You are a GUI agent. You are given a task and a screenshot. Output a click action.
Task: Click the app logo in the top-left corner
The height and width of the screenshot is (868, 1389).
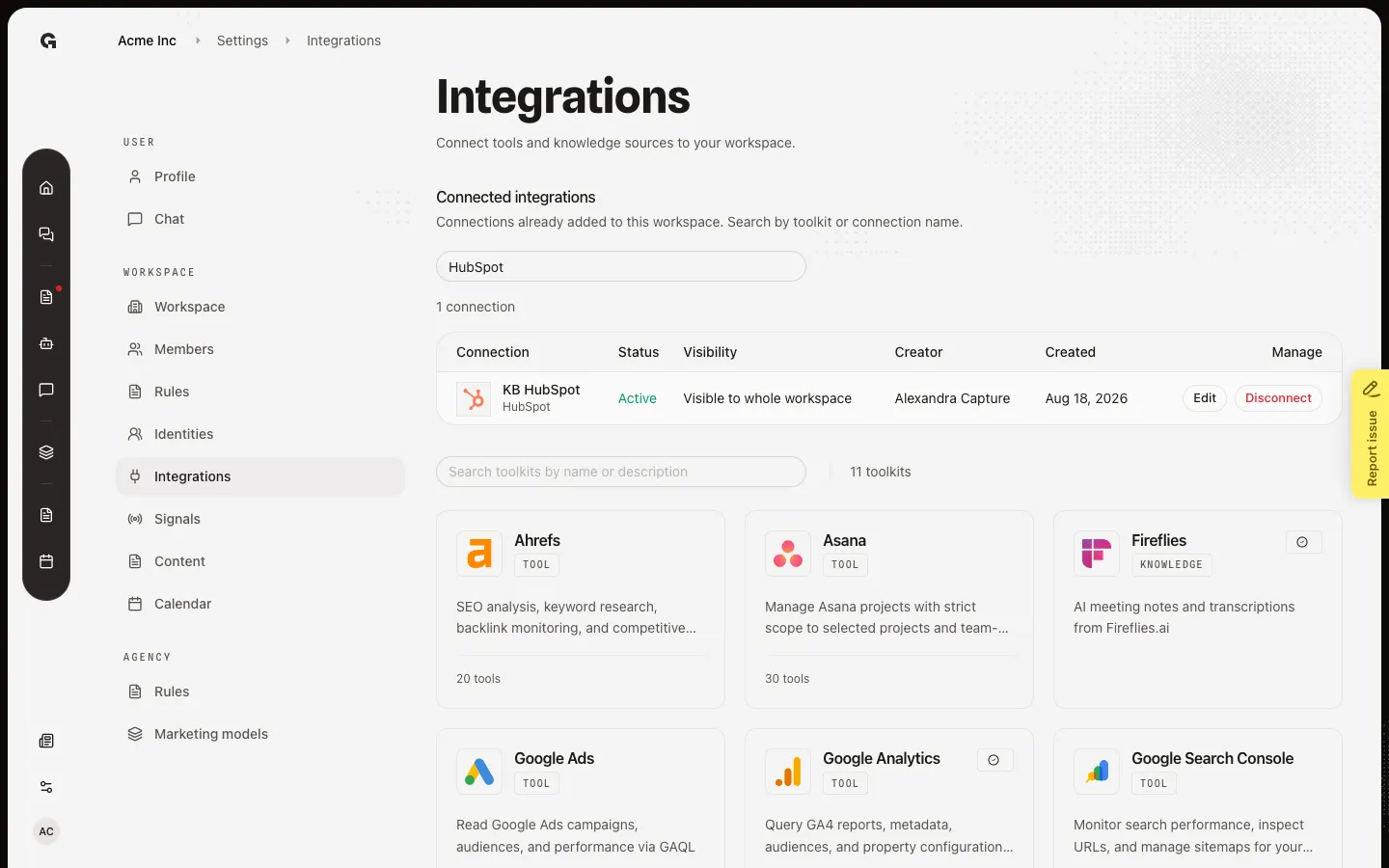(x=48, y=41)
